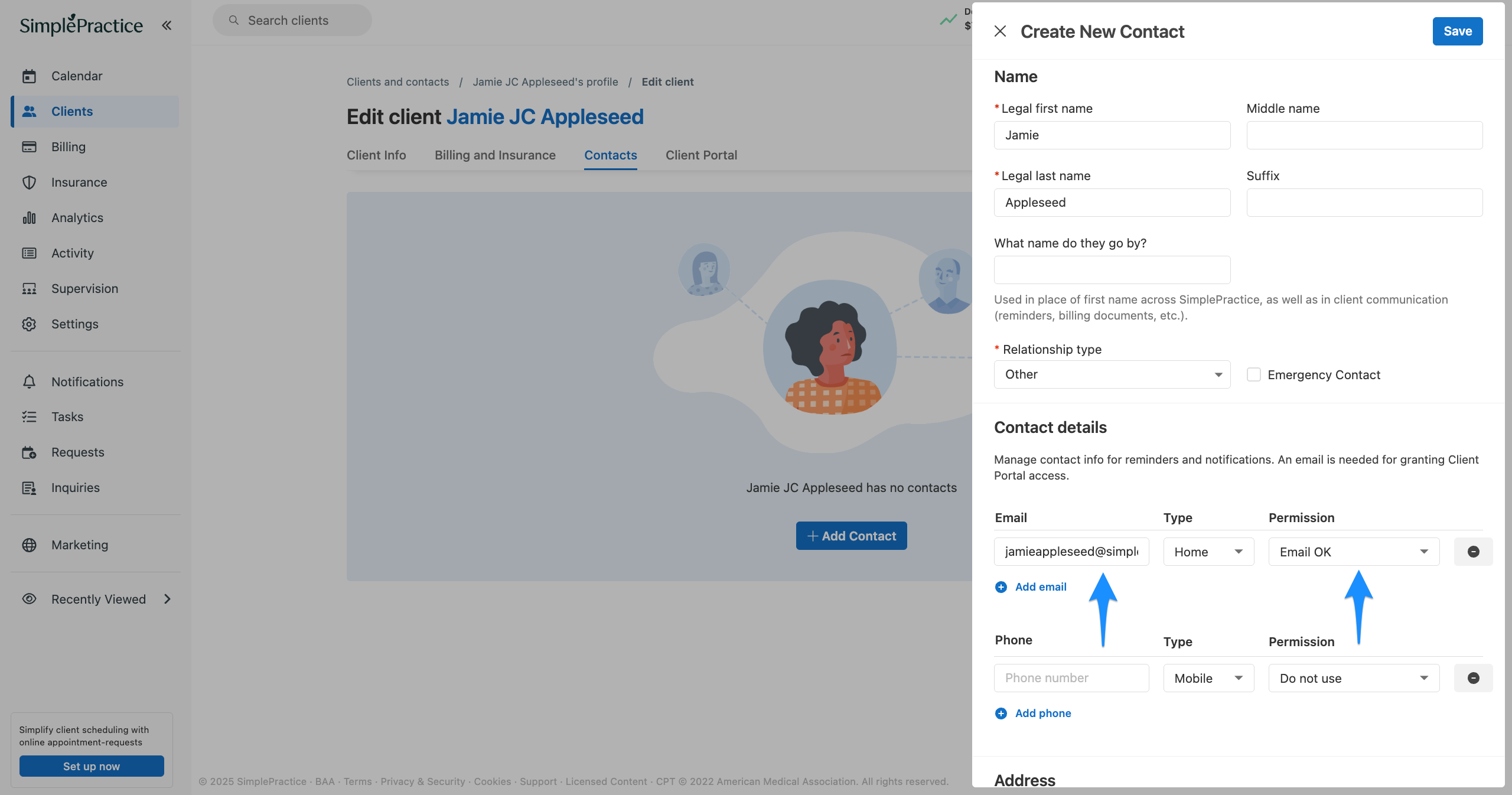Open the Supervision icon in sidebar
The height and width of the screenshot is (795, 1512).
(29, 288)
